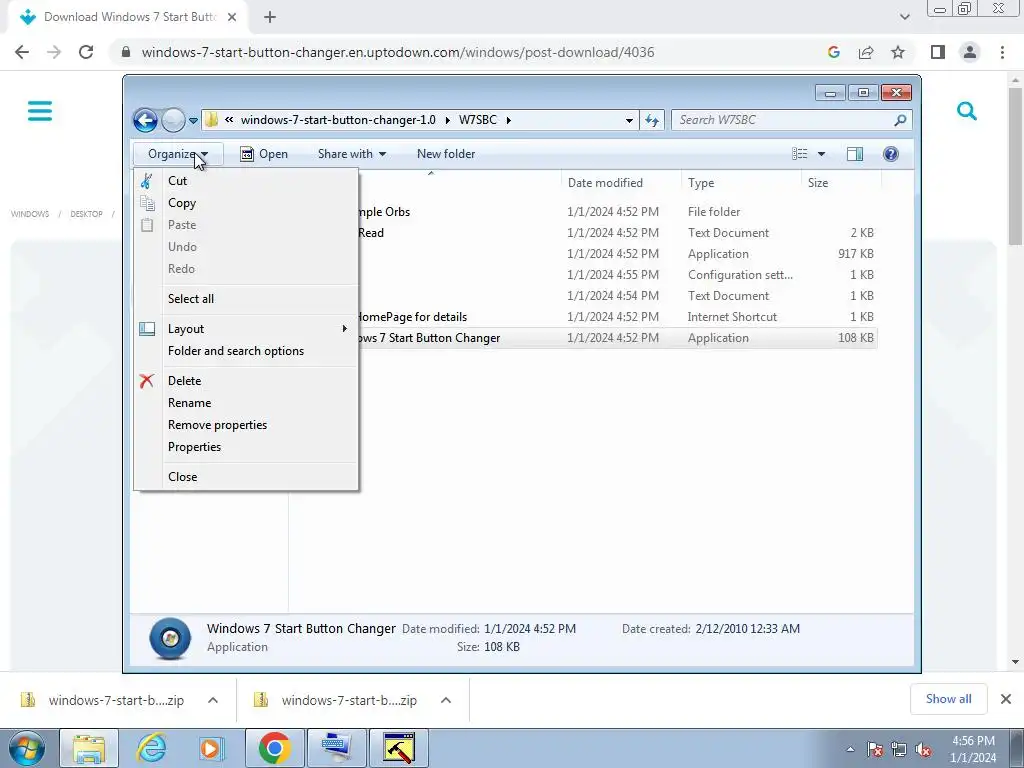Screen dimensions: 1024x768
Task: Bookmark this page with the star icon
Action: tap(898, 52)
